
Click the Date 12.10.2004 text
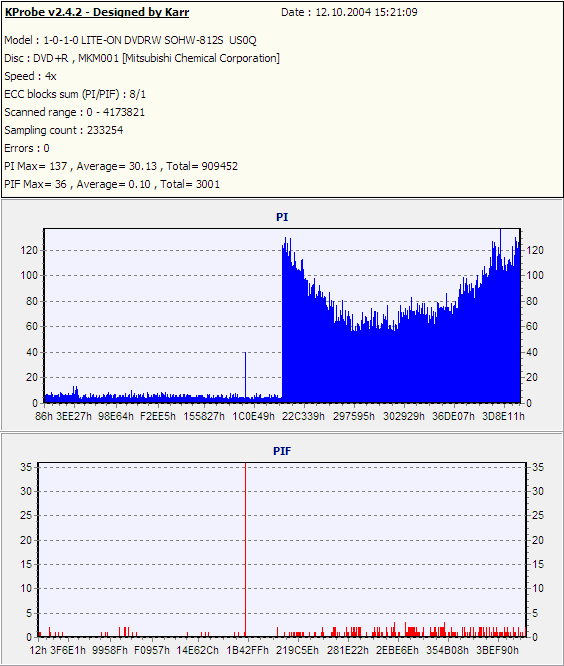(x=349, y=12)
